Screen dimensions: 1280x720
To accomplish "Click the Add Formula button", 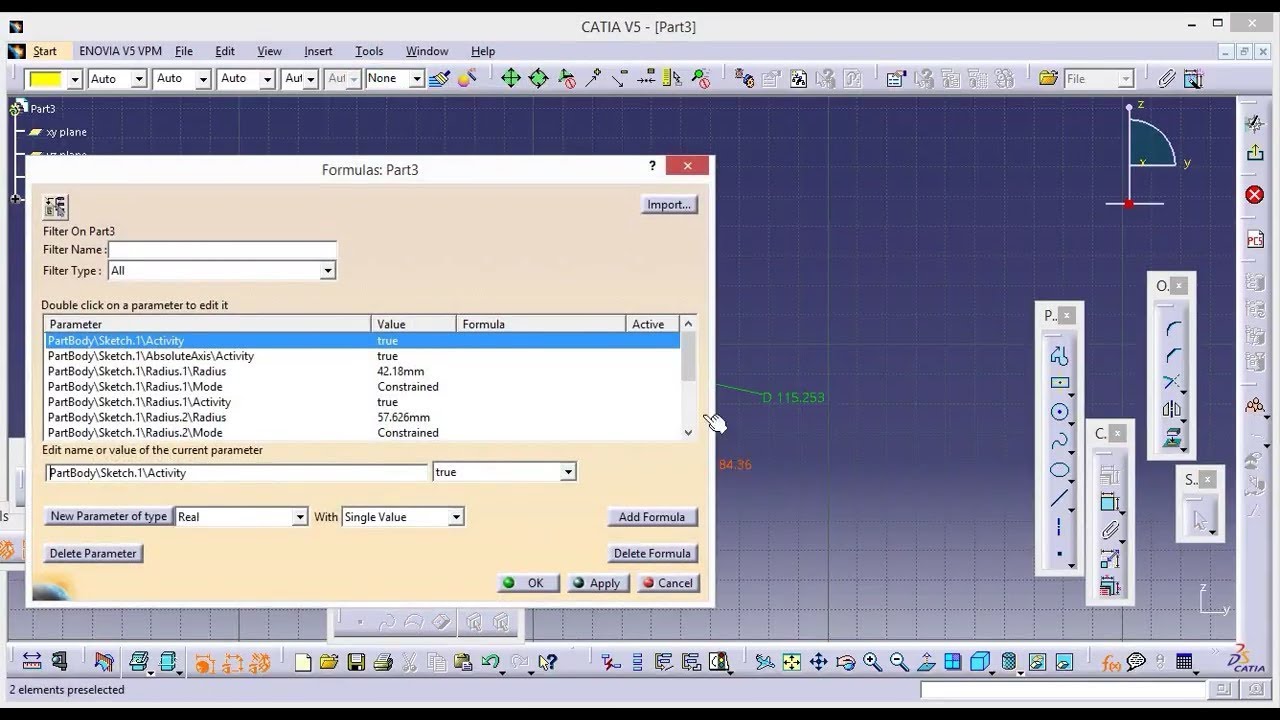I will tap(652, 517).
